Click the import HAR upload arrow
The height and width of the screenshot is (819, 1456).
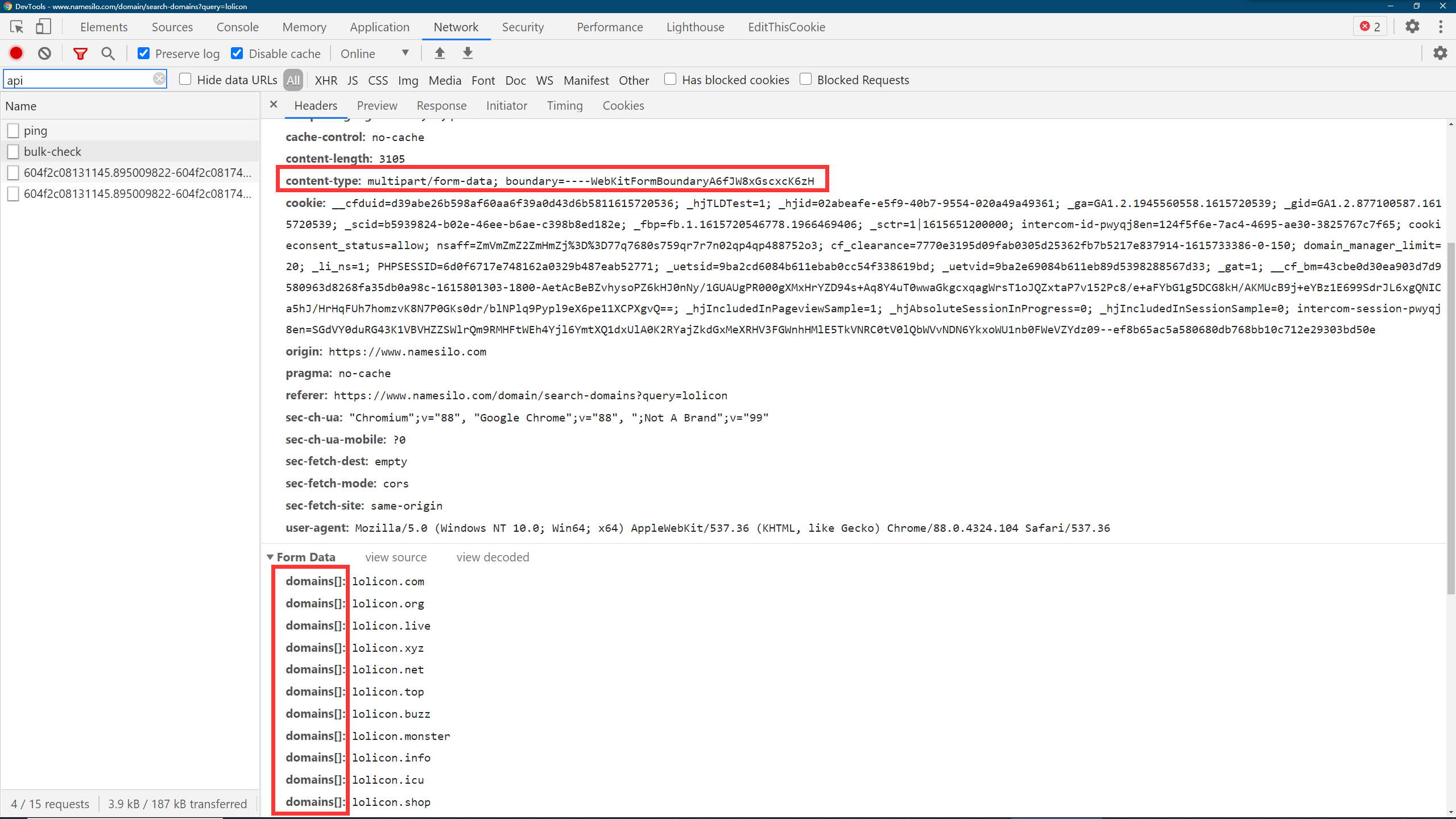click(x=440, y=53)
